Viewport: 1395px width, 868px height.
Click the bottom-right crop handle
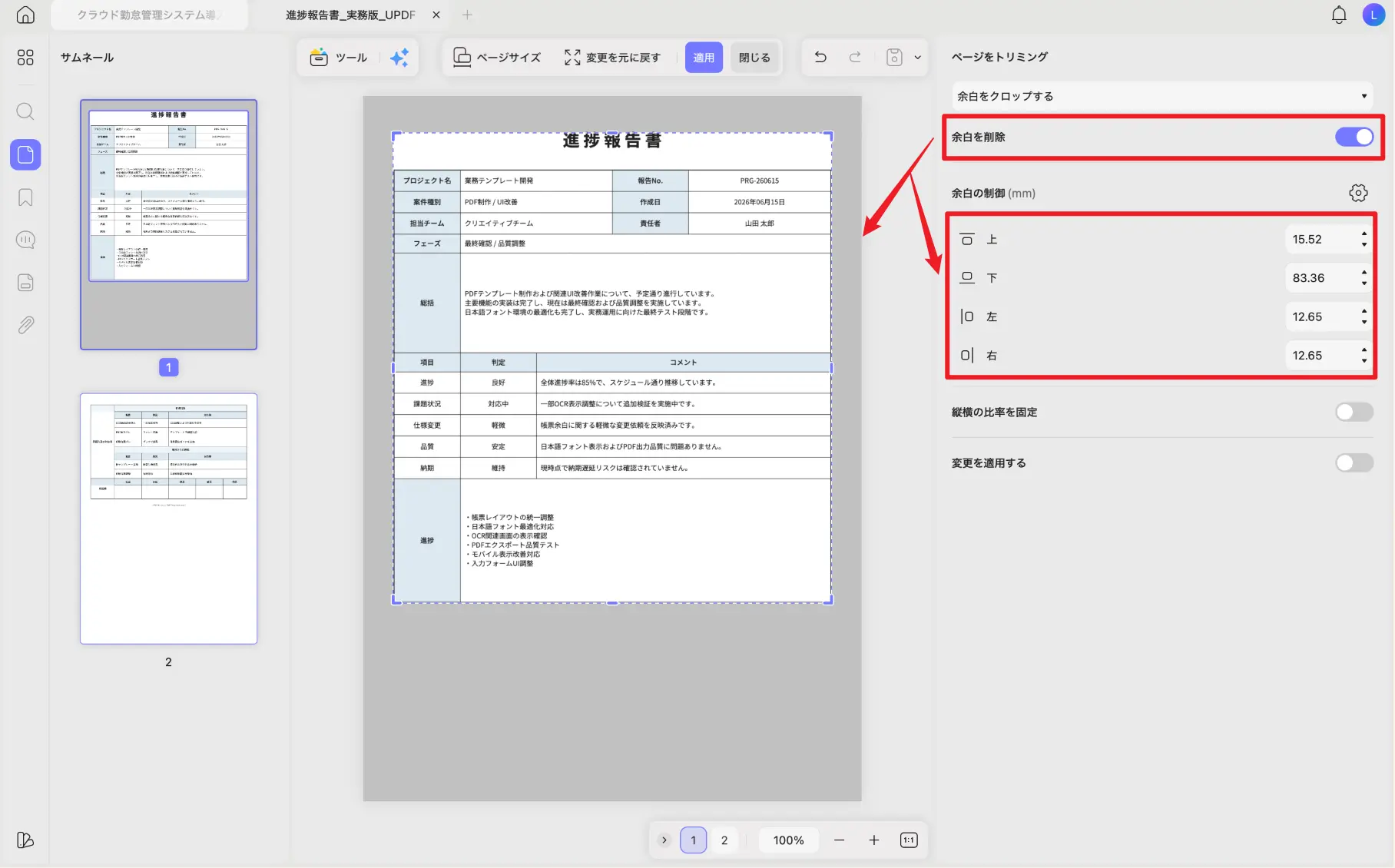pyautogui.click(x=829, y=601)
